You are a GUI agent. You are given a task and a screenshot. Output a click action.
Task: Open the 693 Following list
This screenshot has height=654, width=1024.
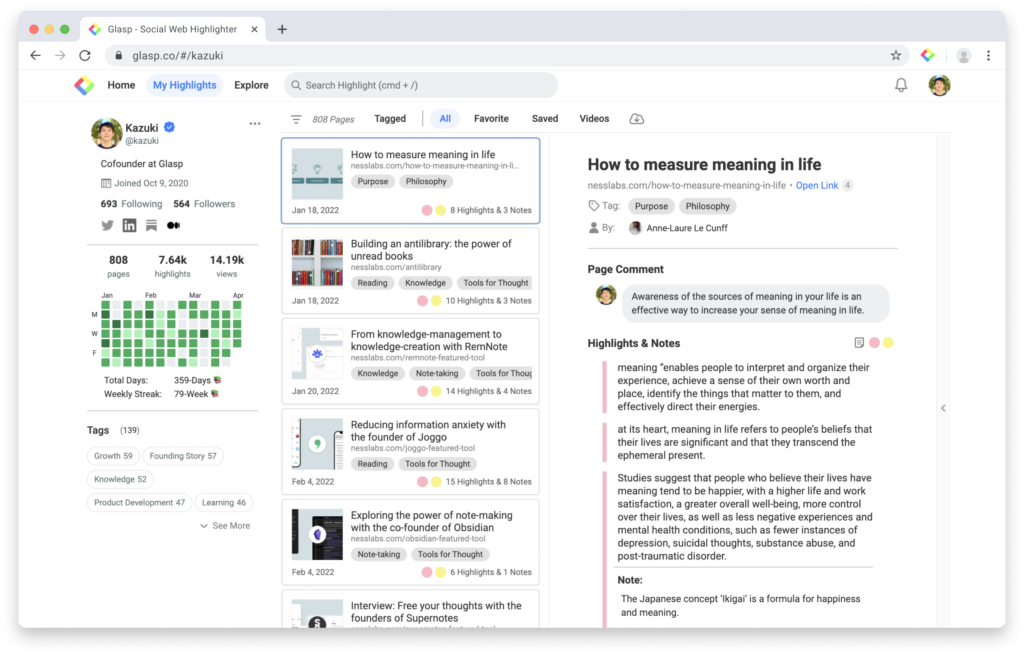(131, 204)
